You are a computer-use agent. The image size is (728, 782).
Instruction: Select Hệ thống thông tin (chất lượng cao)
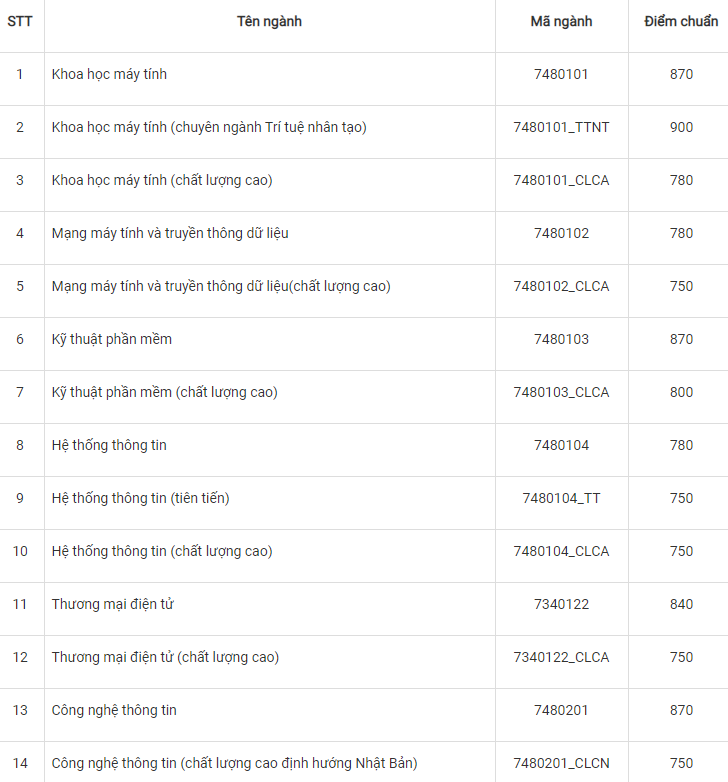[x=162, y=552]
